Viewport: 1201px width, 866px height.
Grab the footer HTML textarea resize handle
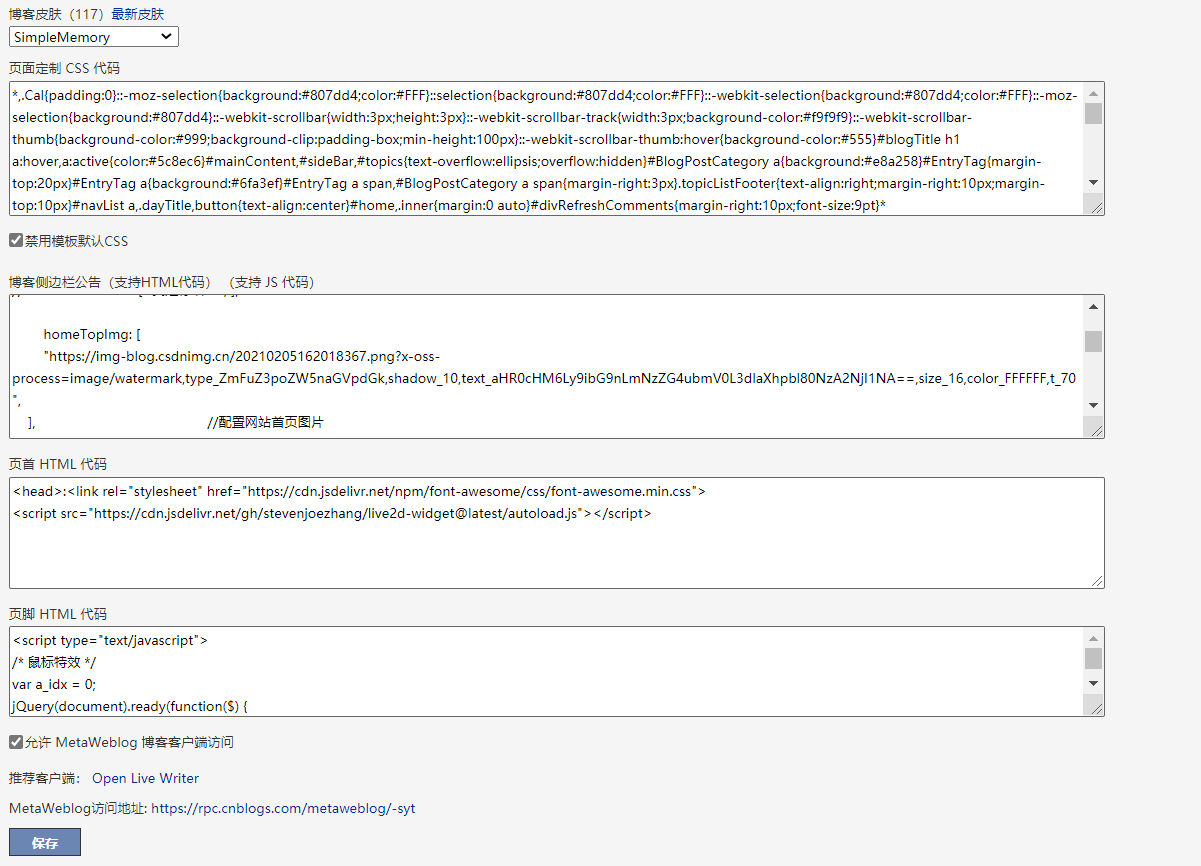tap(1095, 707)
